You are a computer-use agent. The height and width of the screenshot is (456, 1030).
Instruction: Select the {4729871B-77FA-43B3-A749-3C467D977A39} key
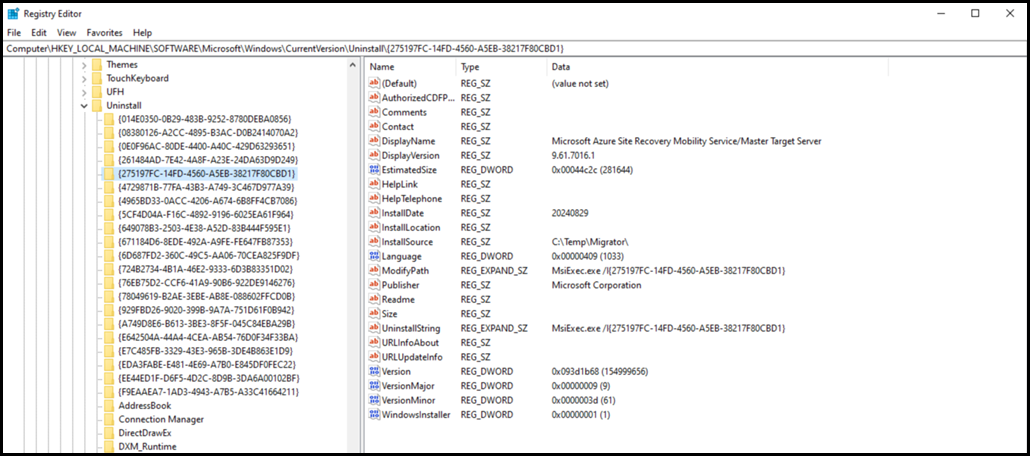click(205, 187)
